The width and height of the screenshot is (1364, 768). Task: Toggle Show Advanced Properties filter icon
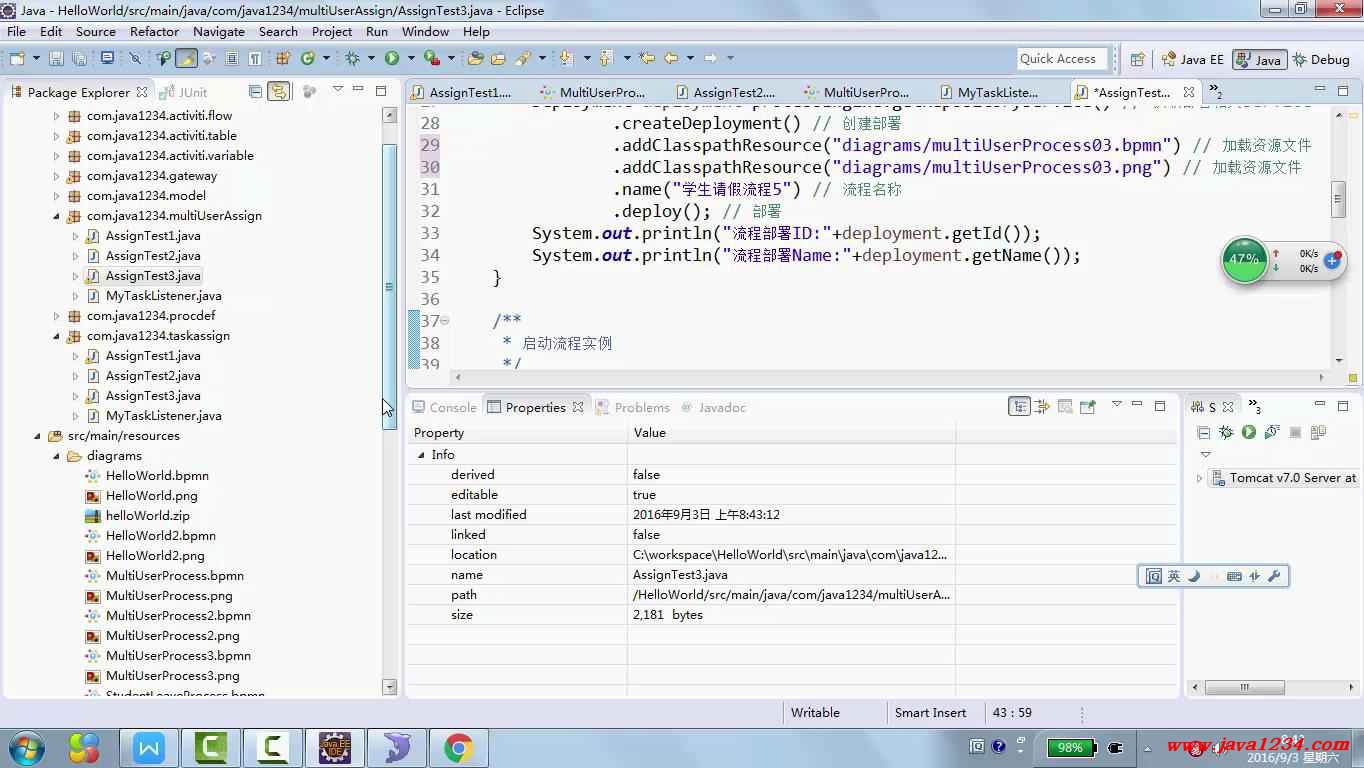click(x=1042, y=407)
